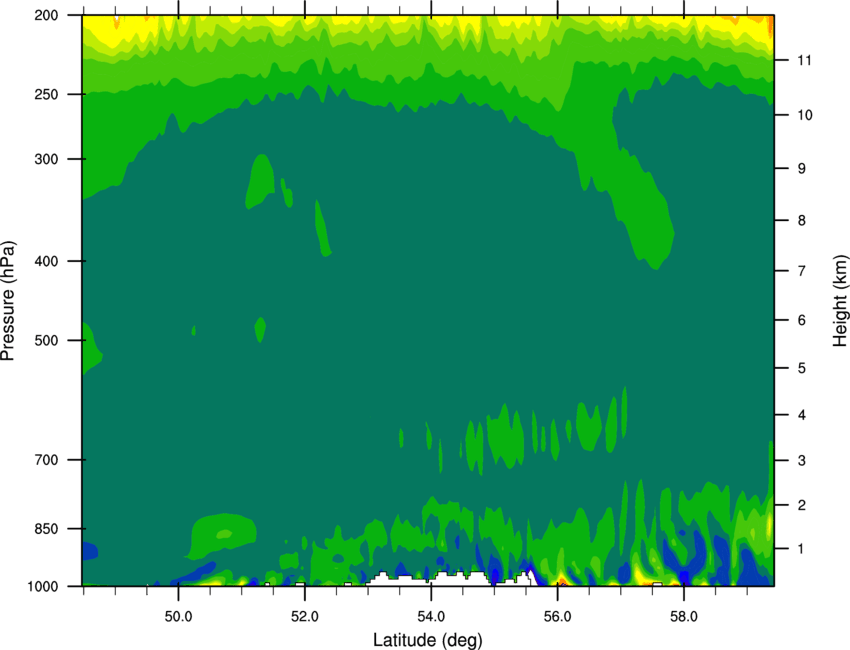This screenshot has width=850, height=650.
Task: Click the 7 km height tick label
Action: pos(802,271)
